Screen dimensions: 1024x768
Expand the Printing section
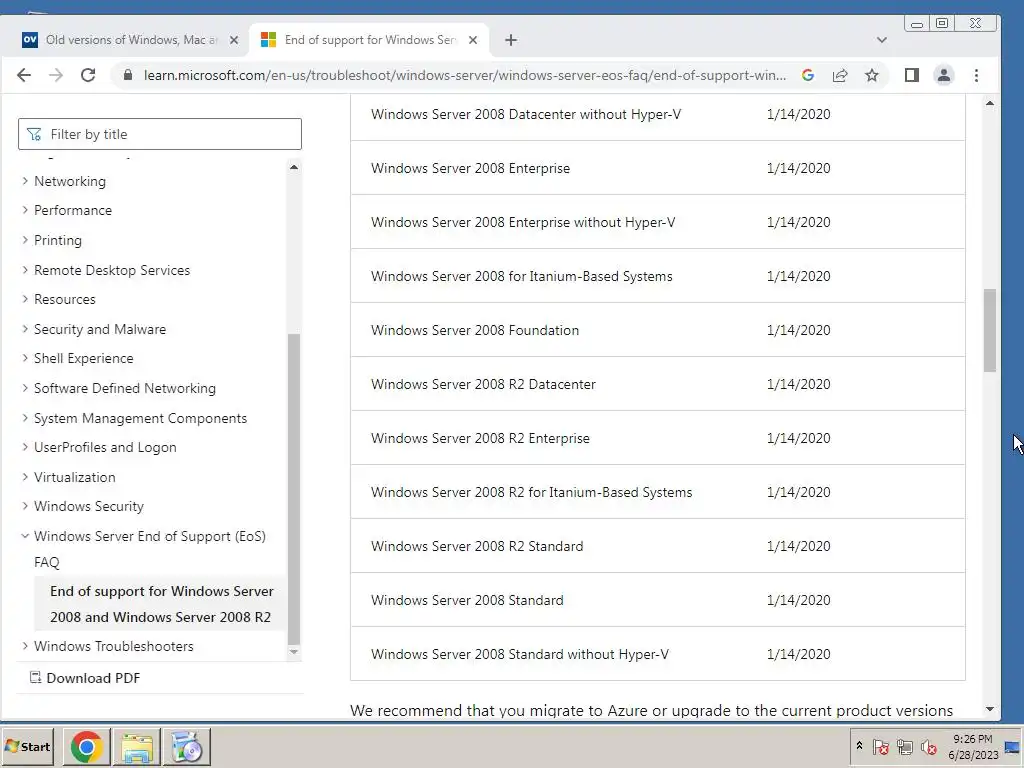tap(25, 240)
